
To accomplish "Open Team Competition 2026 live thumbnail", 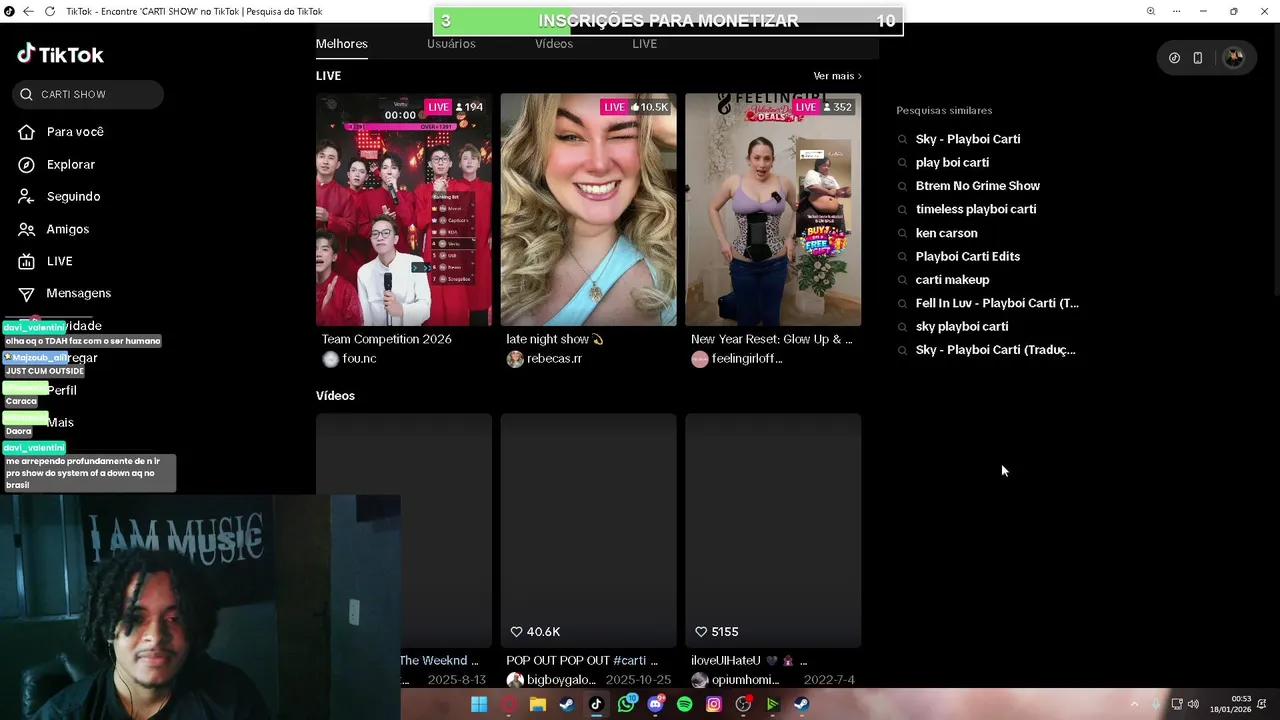I will [404, 210].
